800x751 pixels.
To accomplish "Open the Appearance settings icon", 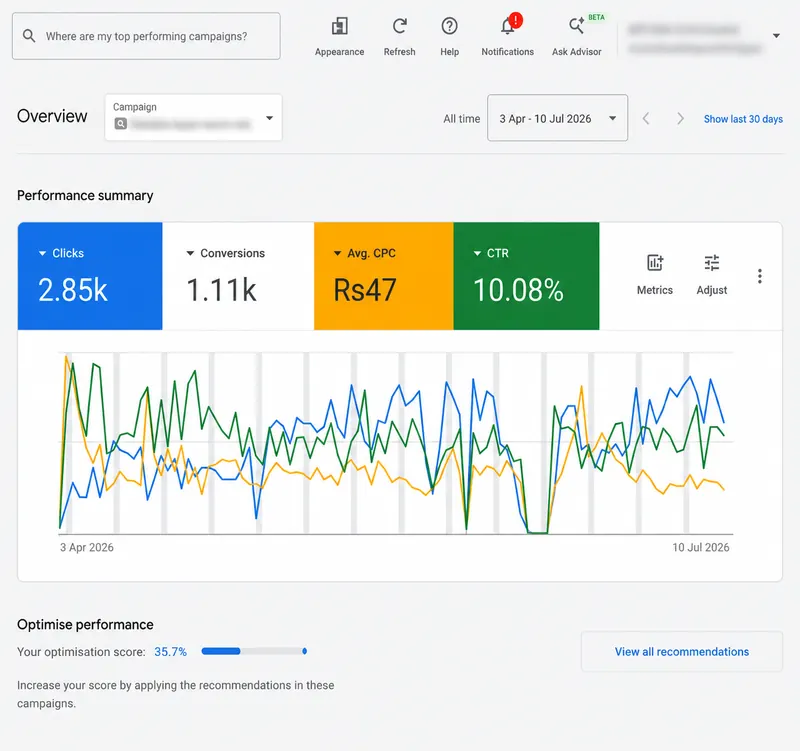I will point(339,27).
